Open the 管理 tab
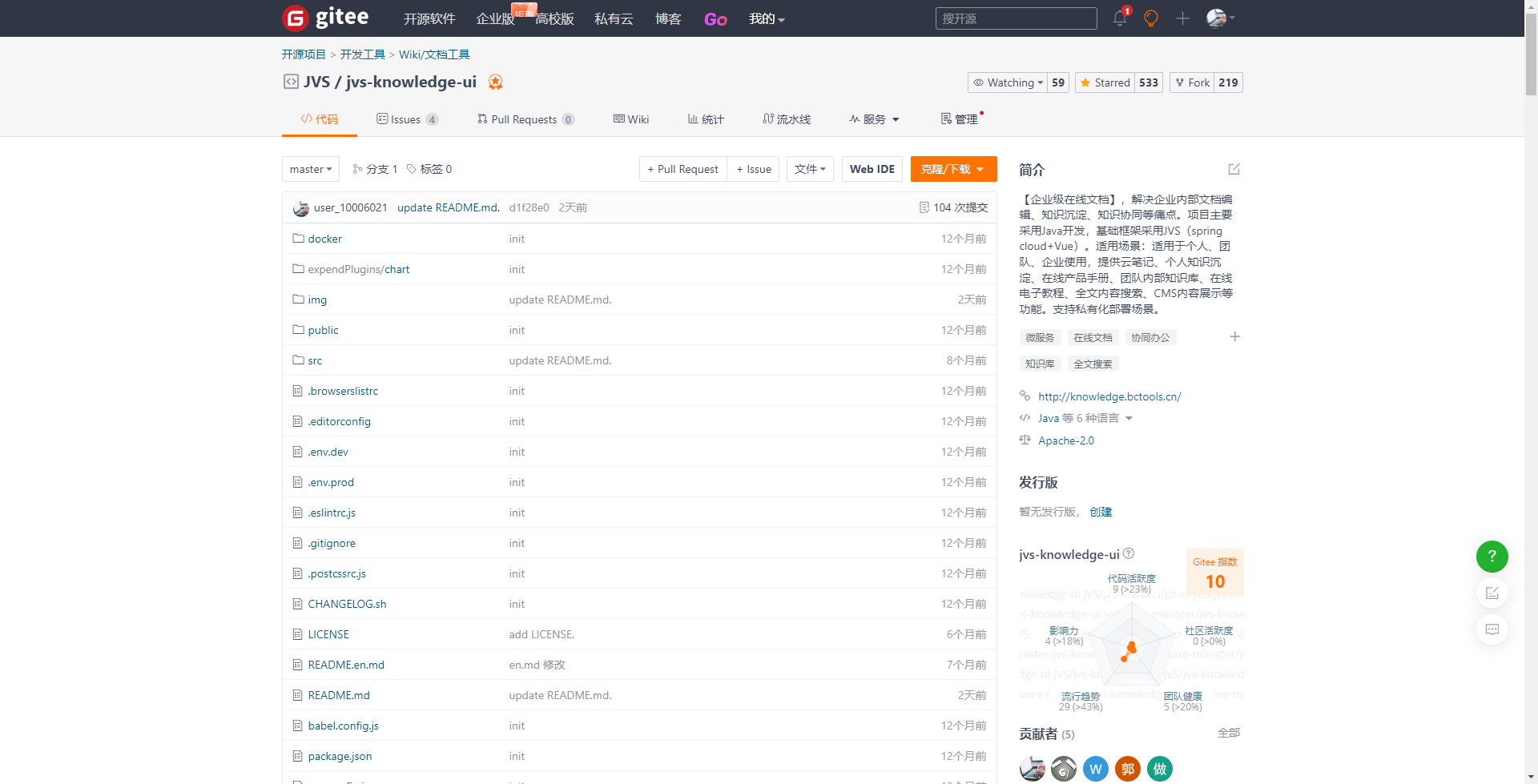 point(959,119)
